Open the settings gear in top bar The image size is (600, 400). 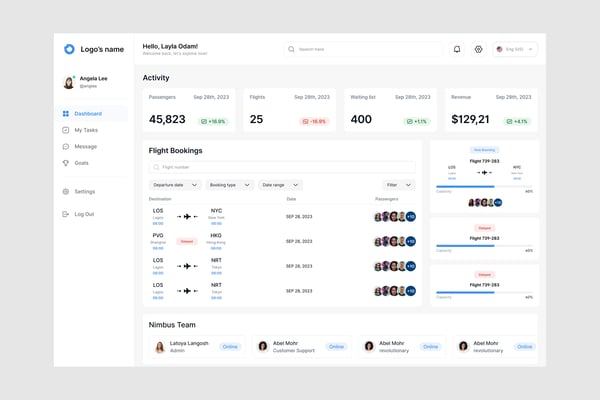point(478,49)
